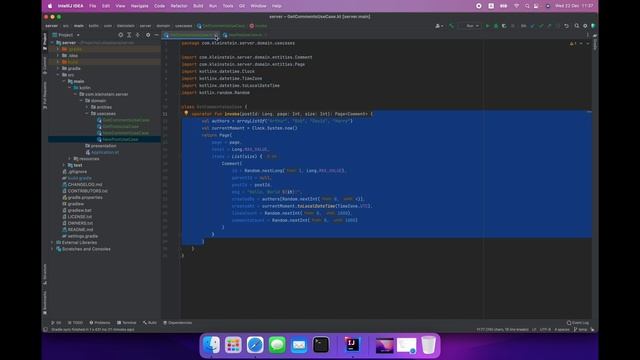Expand the gradle folder in tree
This screenshot has height=360, width=640.
click(x=58, y=68)
